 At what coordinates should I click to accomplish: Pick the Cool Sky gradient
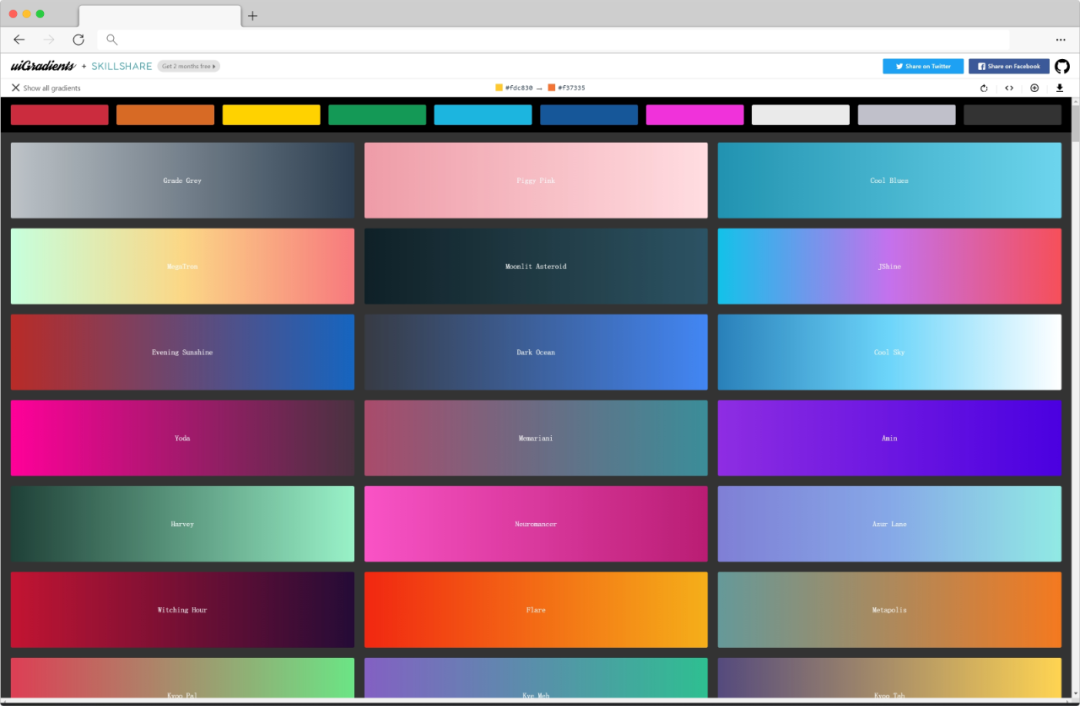click(889, 352)
